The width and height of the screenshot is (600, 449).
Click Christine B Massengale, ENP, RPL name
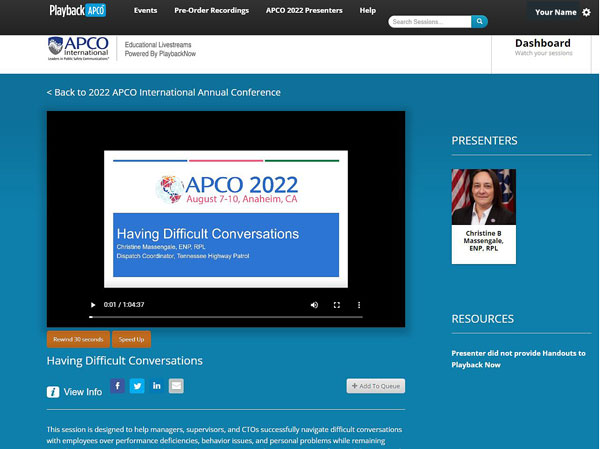point(484,241)
